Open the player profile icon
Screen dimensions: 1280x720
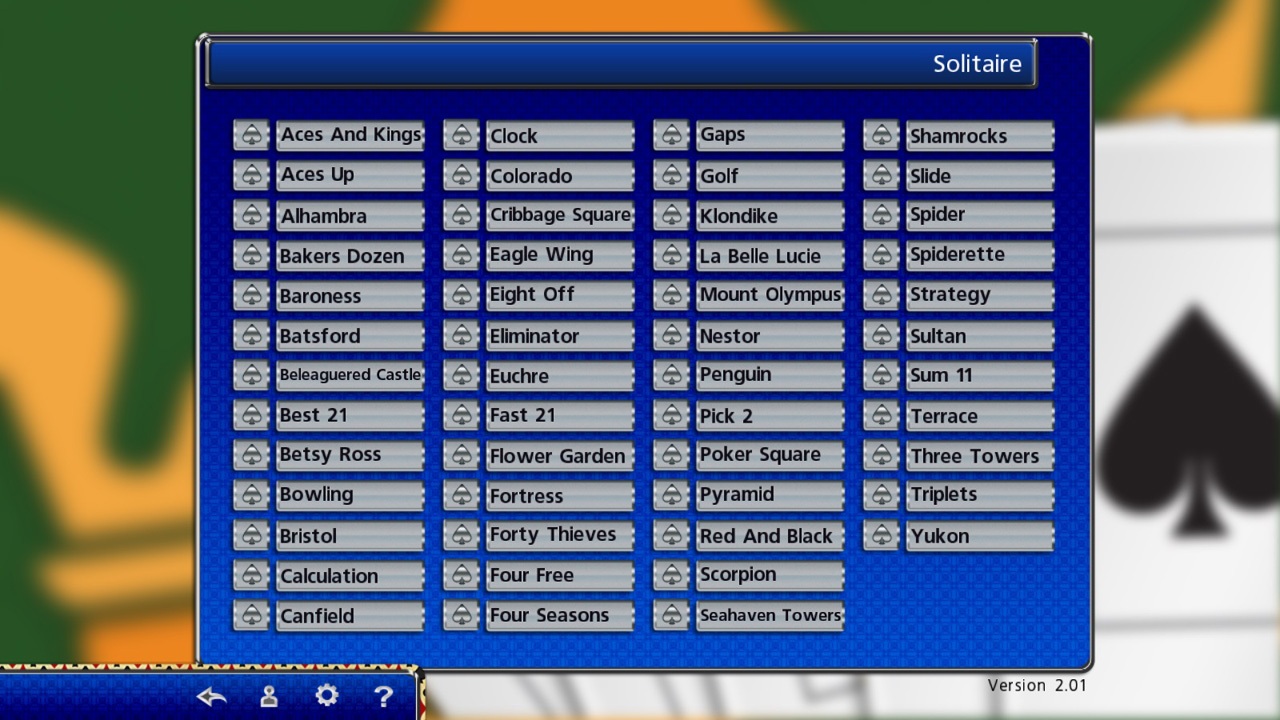tap(268, 697)
